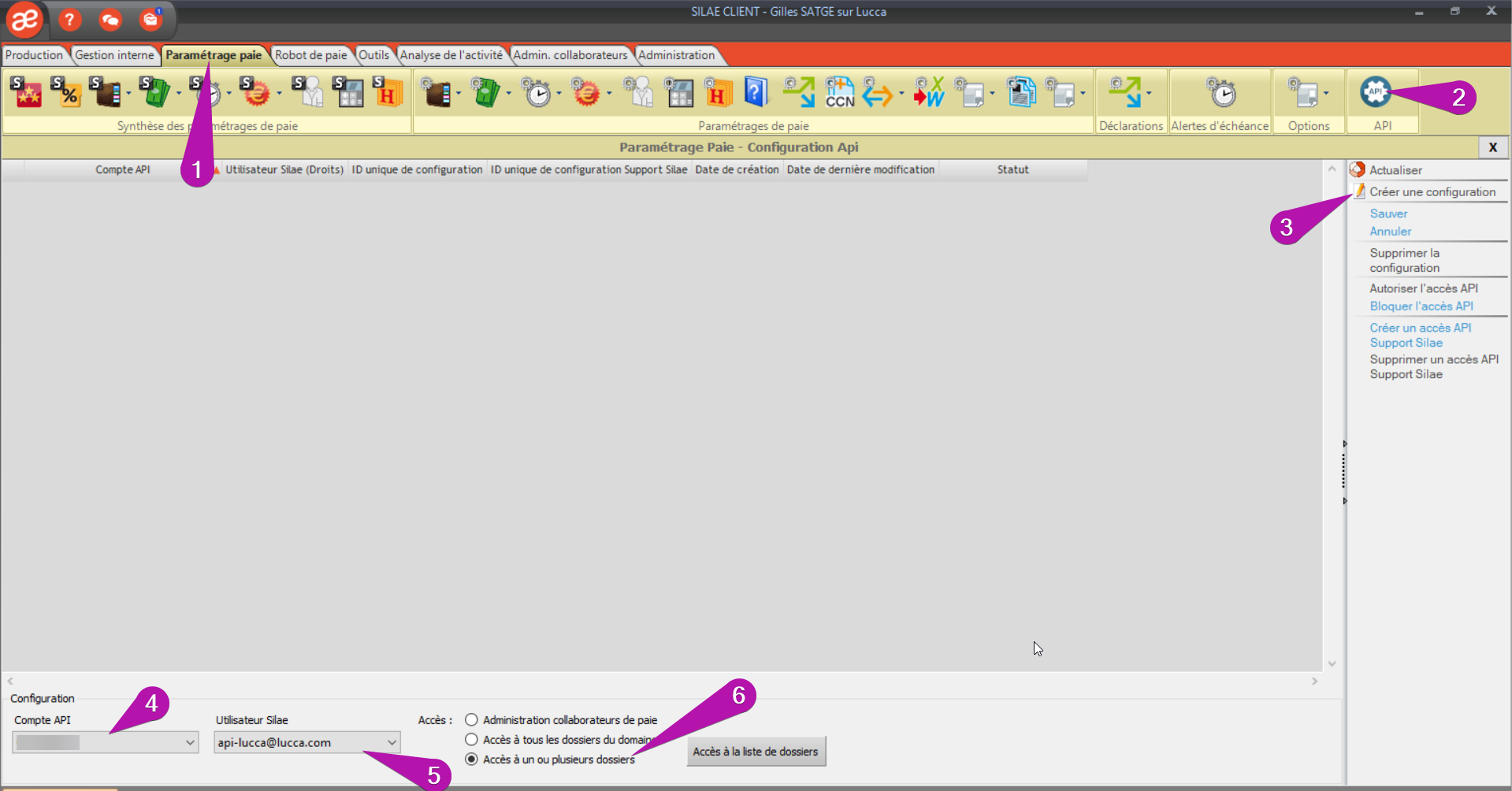1512x791 pixels.
Task: Switch to the Gestion interne tab
Action: pyautogui.click(x=114, y=55)
